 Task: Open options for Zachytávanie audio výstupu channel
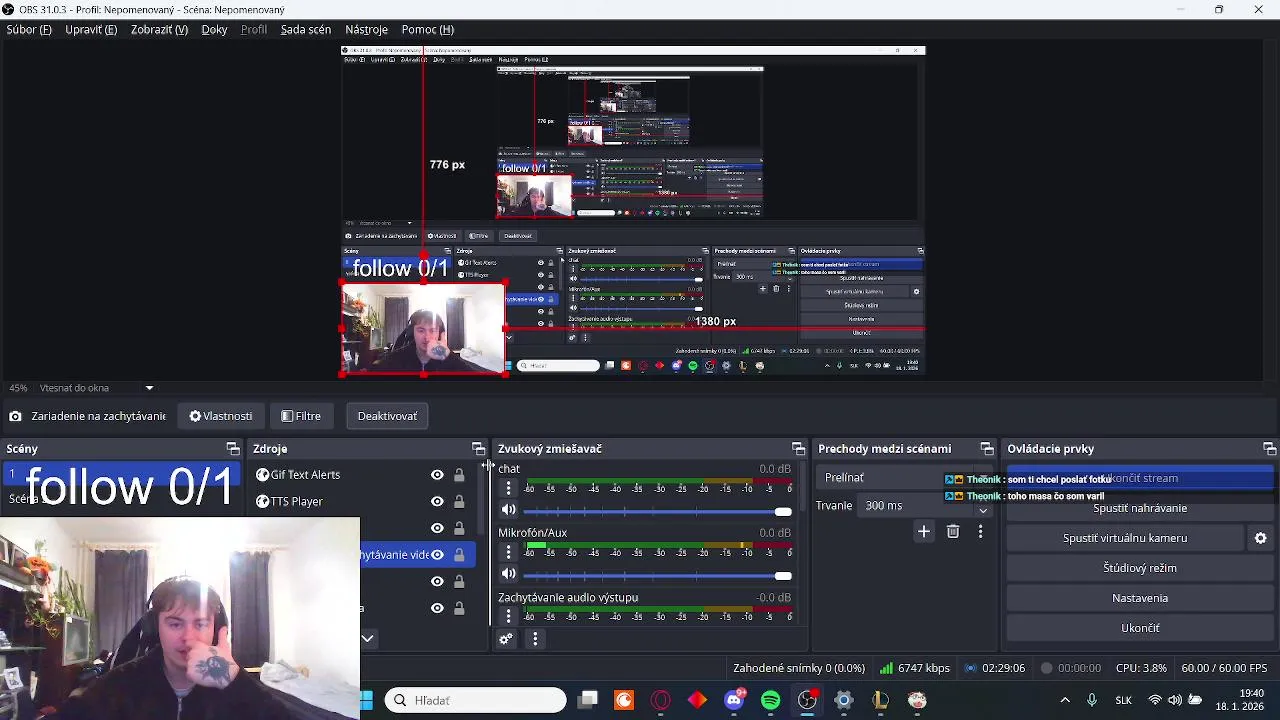508,616
